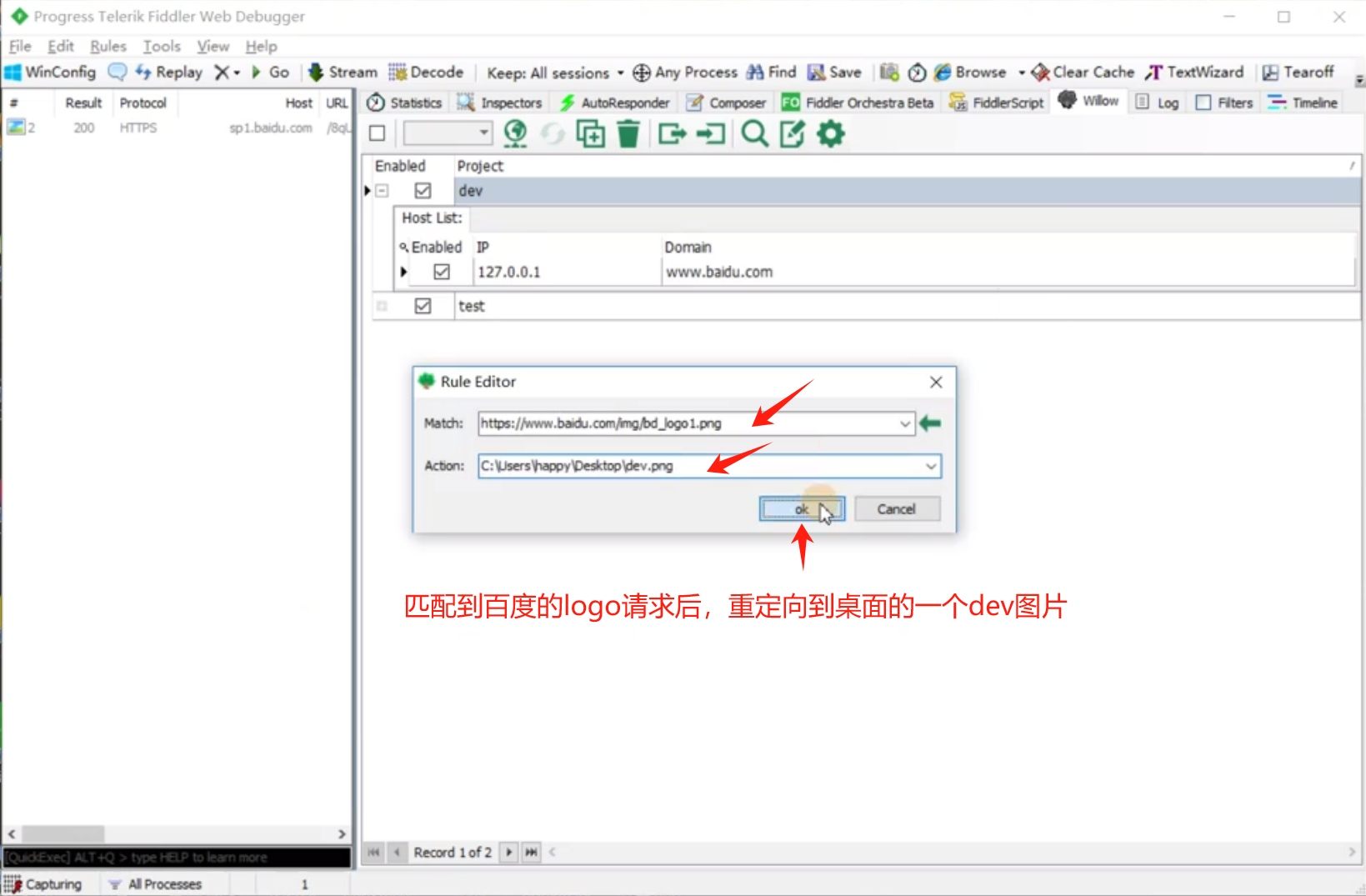1366x896 pixels.
Task: Toggle the 127.0.0.1 host Enabled checkbox
Action: 442,272
